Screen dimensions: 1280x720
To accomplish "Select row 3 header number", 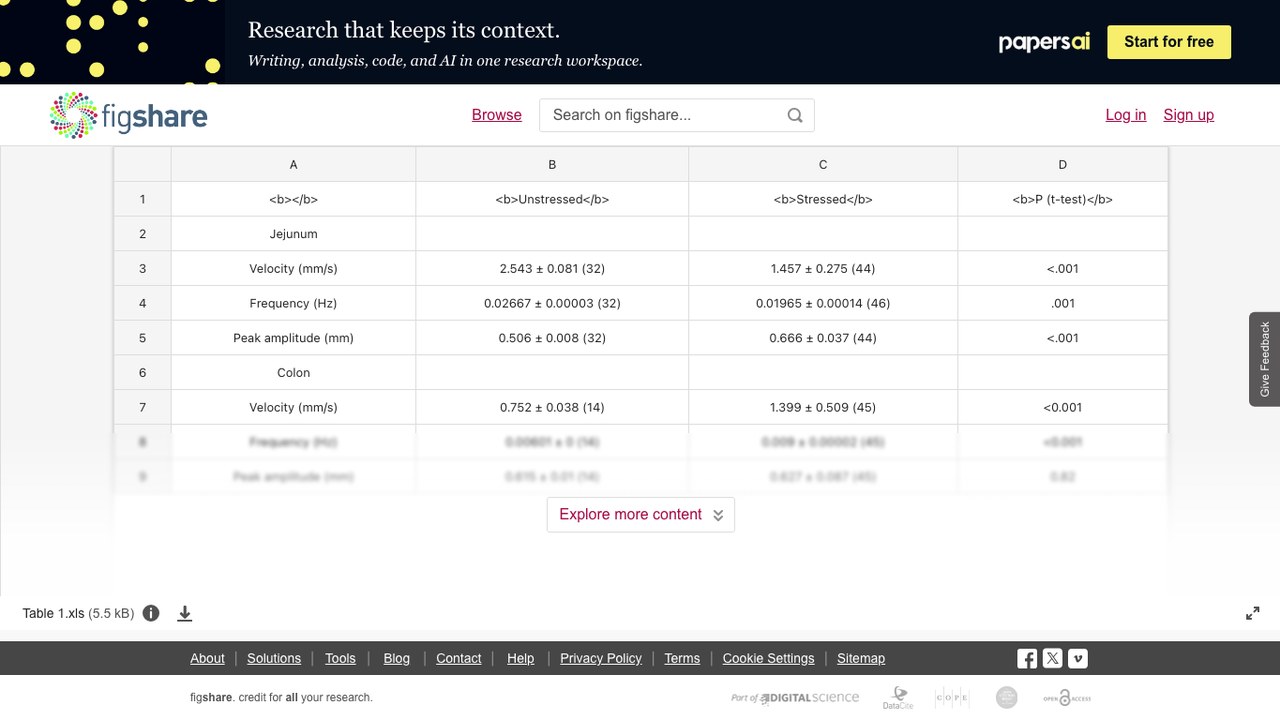I will pos(142,268).
